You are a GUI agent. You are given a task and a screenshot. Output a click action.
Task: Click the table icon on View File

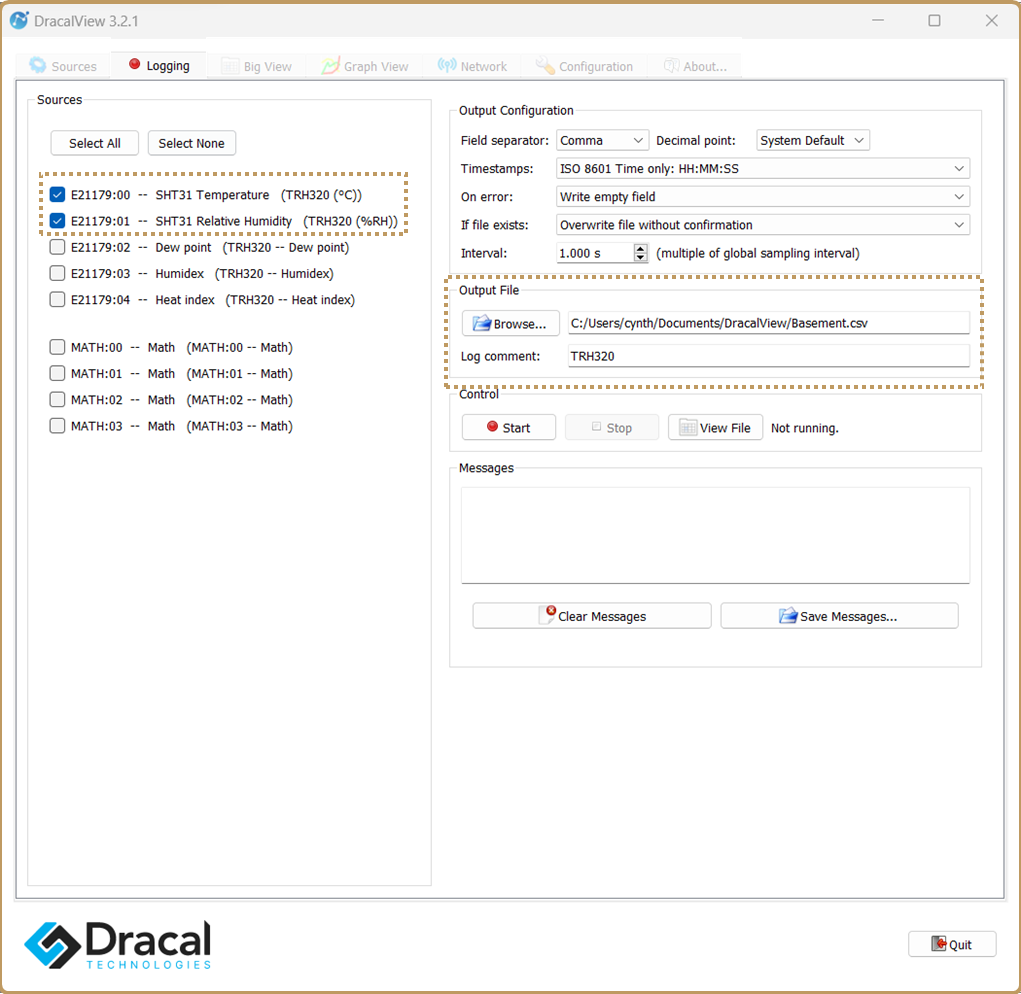coord(688,428)
